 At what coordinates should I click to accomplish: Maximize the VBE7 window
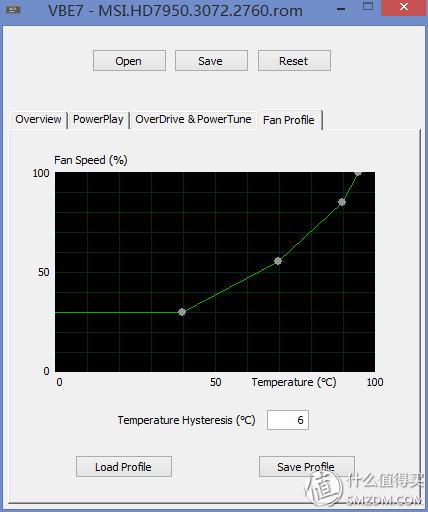coord(368,7)
